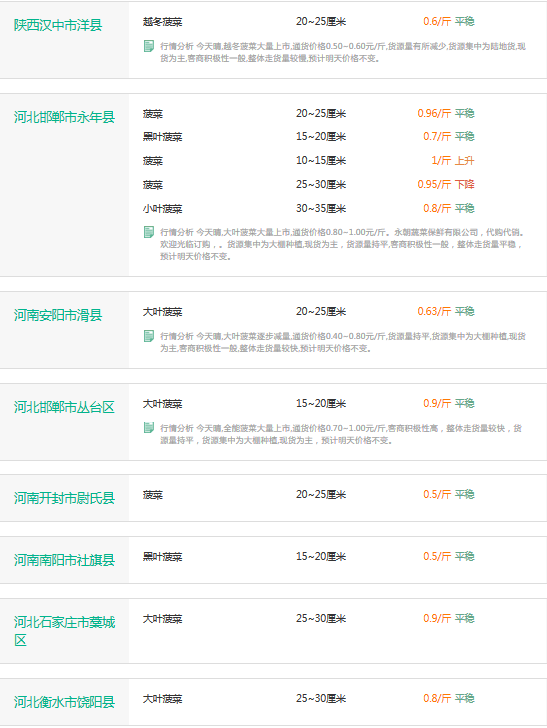Open the 河南南阳市社旗县 region link
Image resolution: width=547 pixels, height=728 pixels.
pos(64,560)
